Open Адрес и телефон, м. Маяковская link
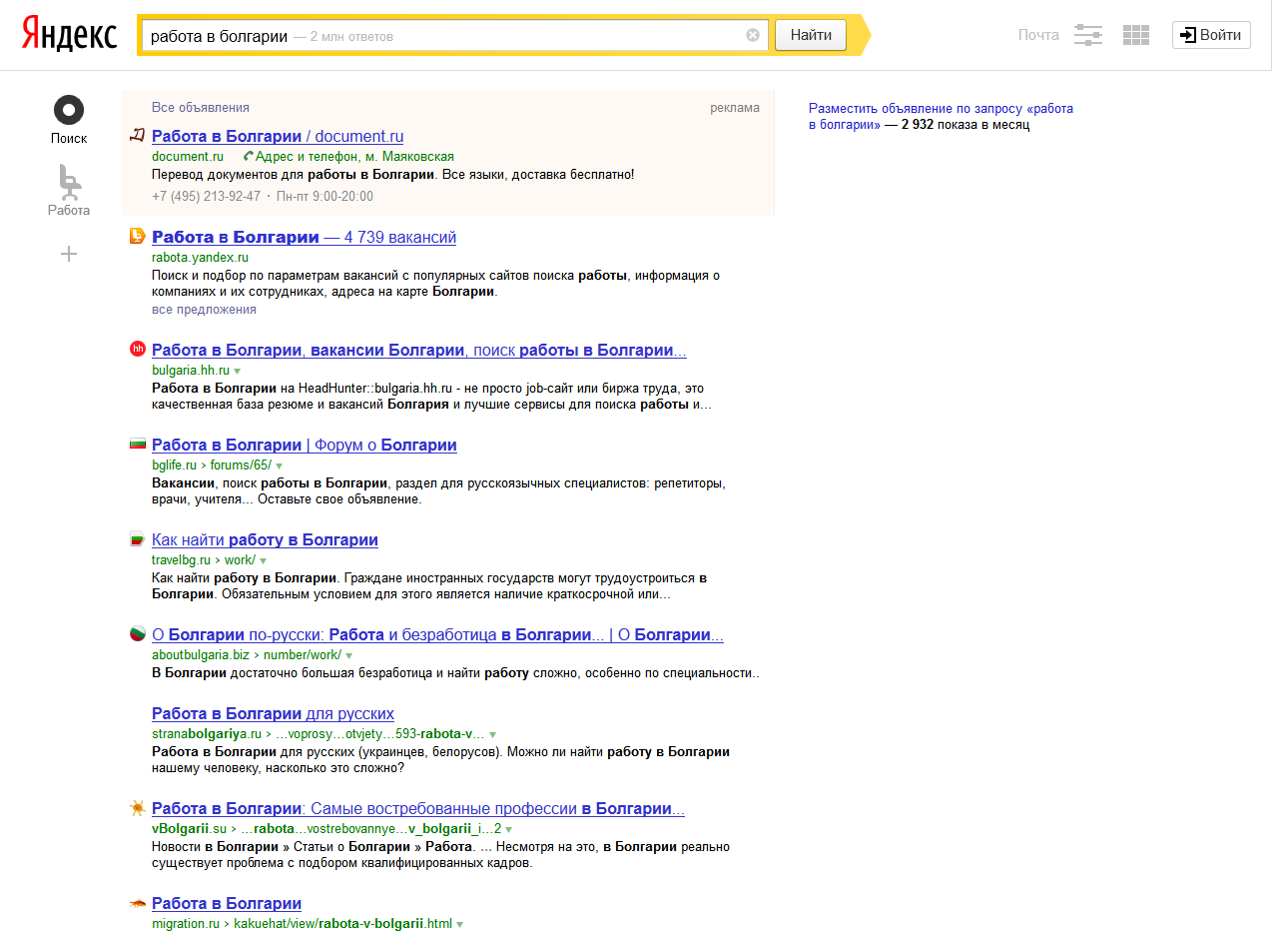This screenshot has height=934, width=1288. [x=354, y=156]
